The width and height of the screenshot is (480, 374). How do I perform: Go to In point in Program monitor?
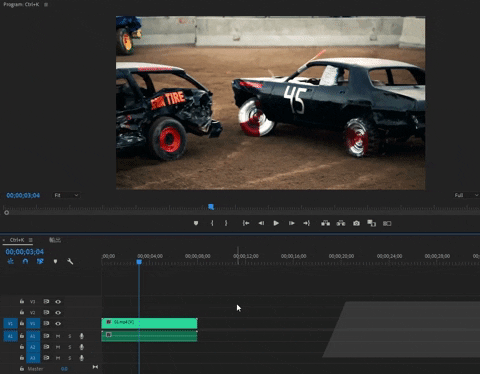click(x=246, y=223)
